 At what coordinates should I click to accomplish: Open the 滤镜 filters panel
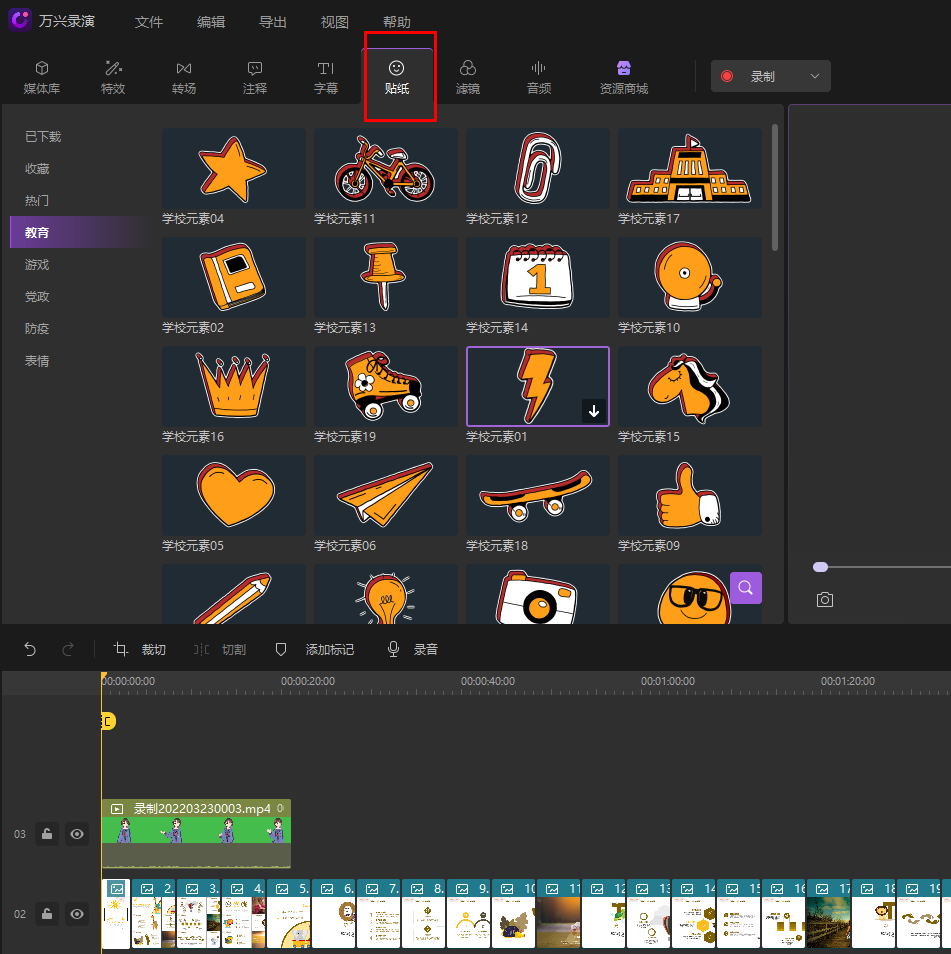(x=467, y=77)
